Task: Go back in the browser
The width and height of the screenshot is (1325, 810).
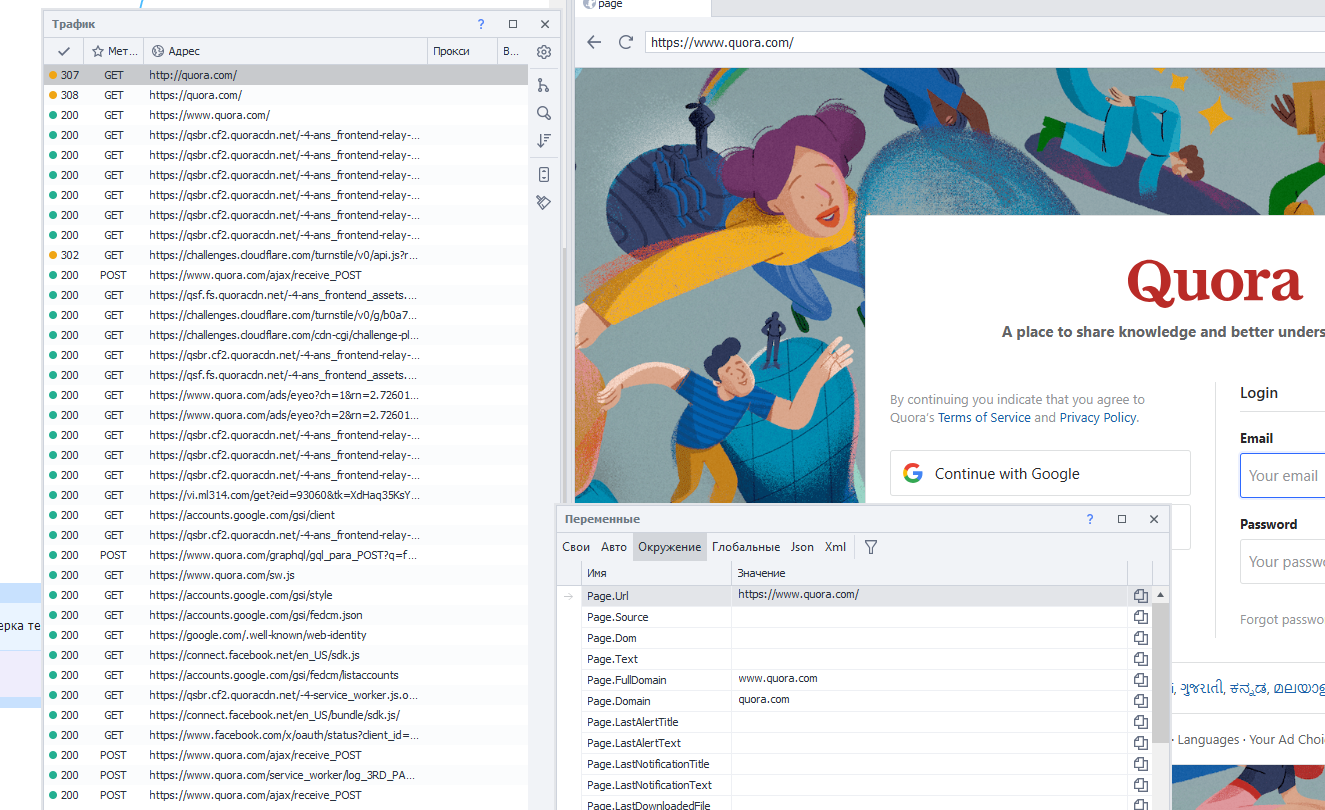Action: (594, 42)
